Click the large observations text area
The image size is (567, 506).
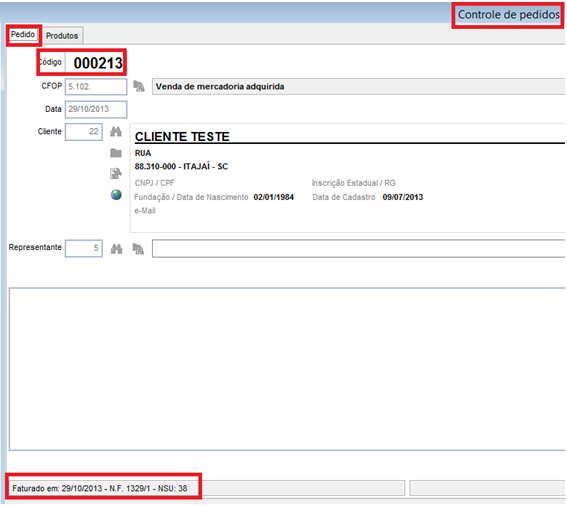point(287,369)
